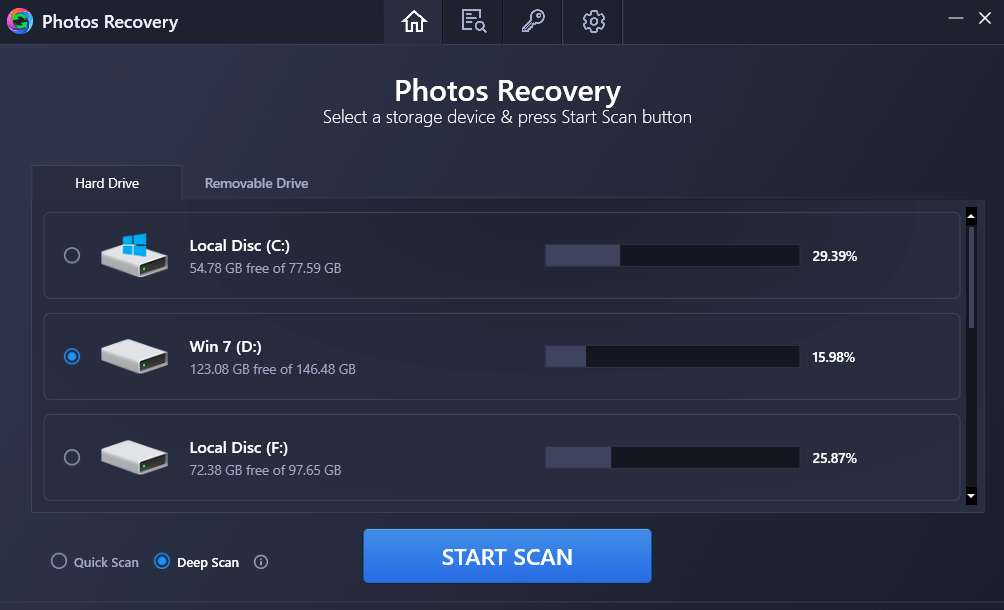Open the scan log panel icon
This screenshot has width=1004, height=610.
coord(472,21)
